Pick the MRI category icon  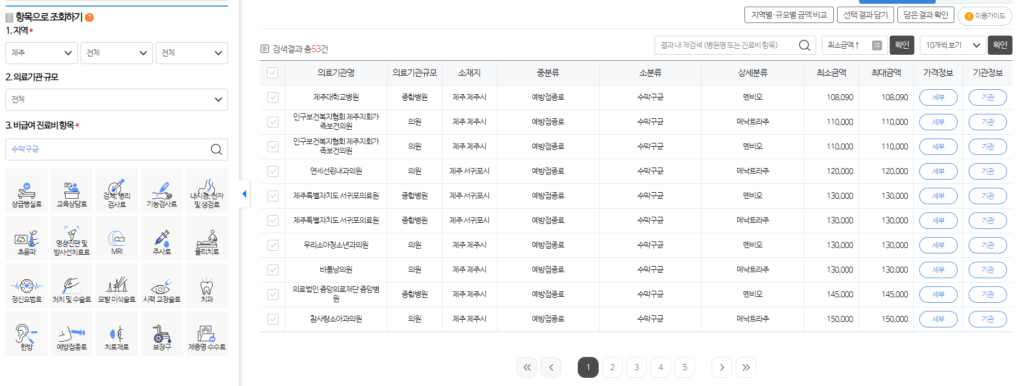point(117,238)
